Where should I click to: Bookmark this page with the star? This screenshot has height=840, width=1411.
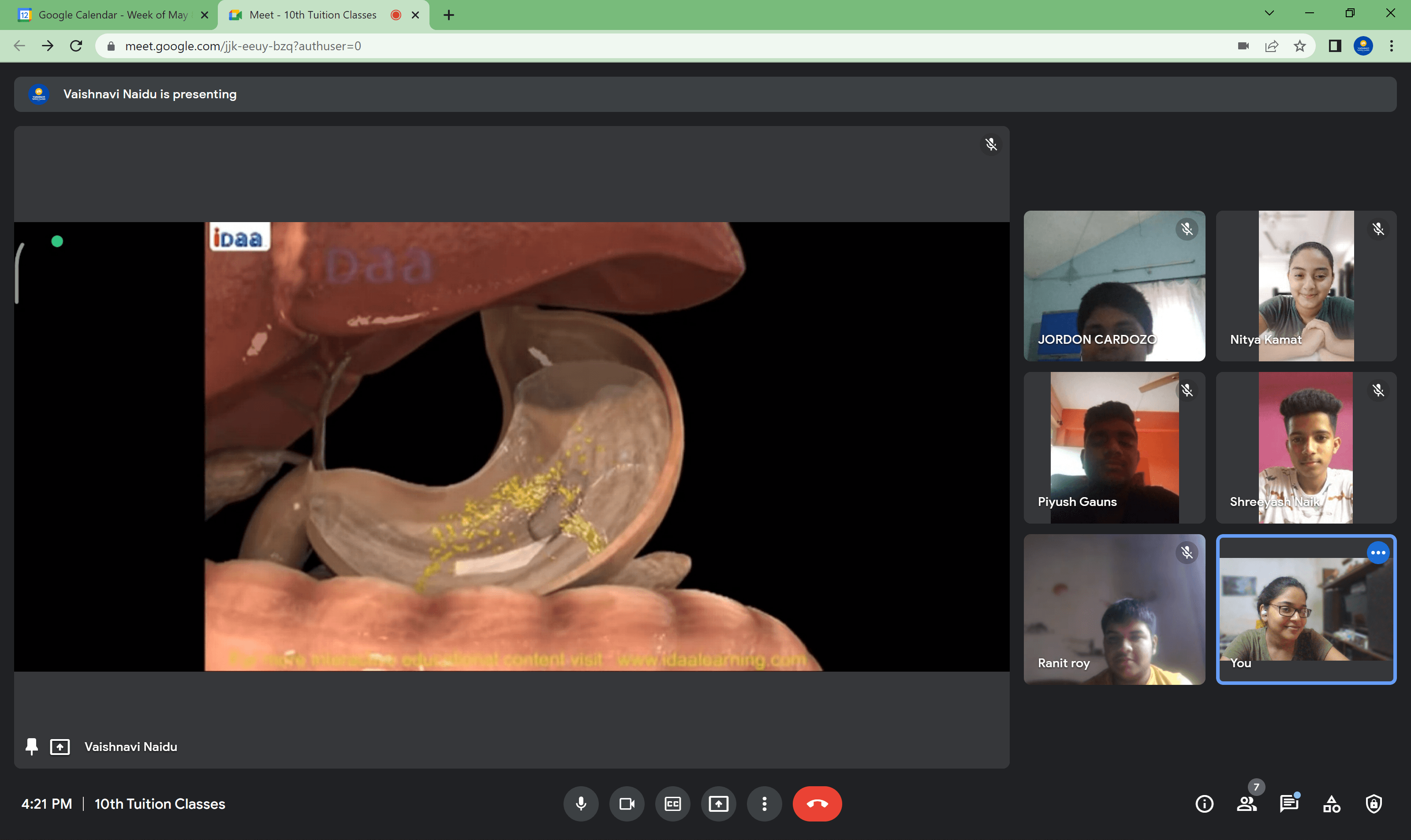pyautogui.click(x=1299, y=46)
